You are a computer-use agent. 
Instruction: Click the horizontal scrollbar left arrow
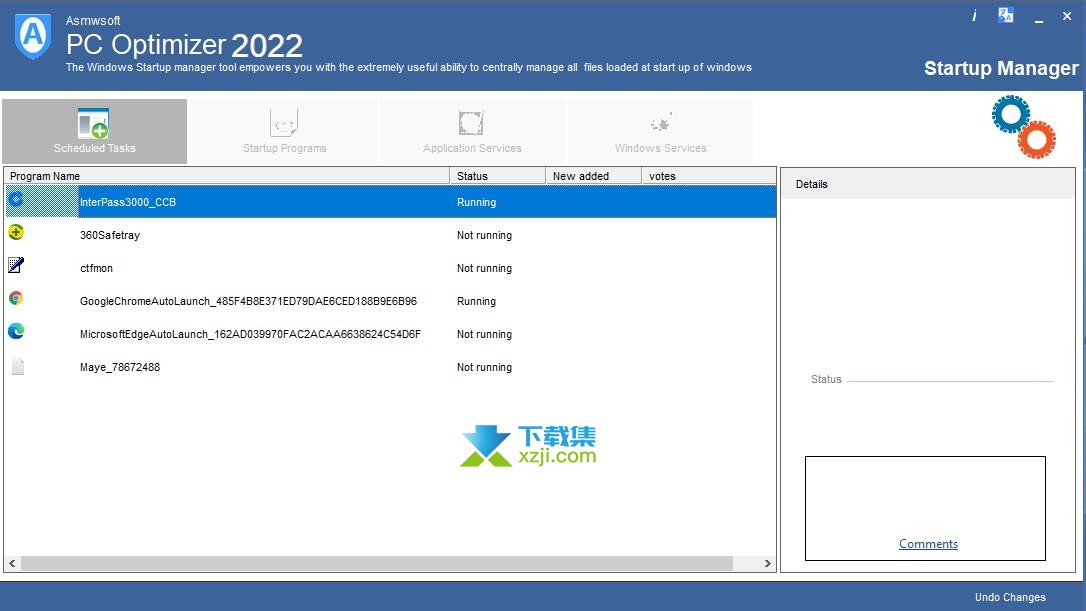coord(12,564)
